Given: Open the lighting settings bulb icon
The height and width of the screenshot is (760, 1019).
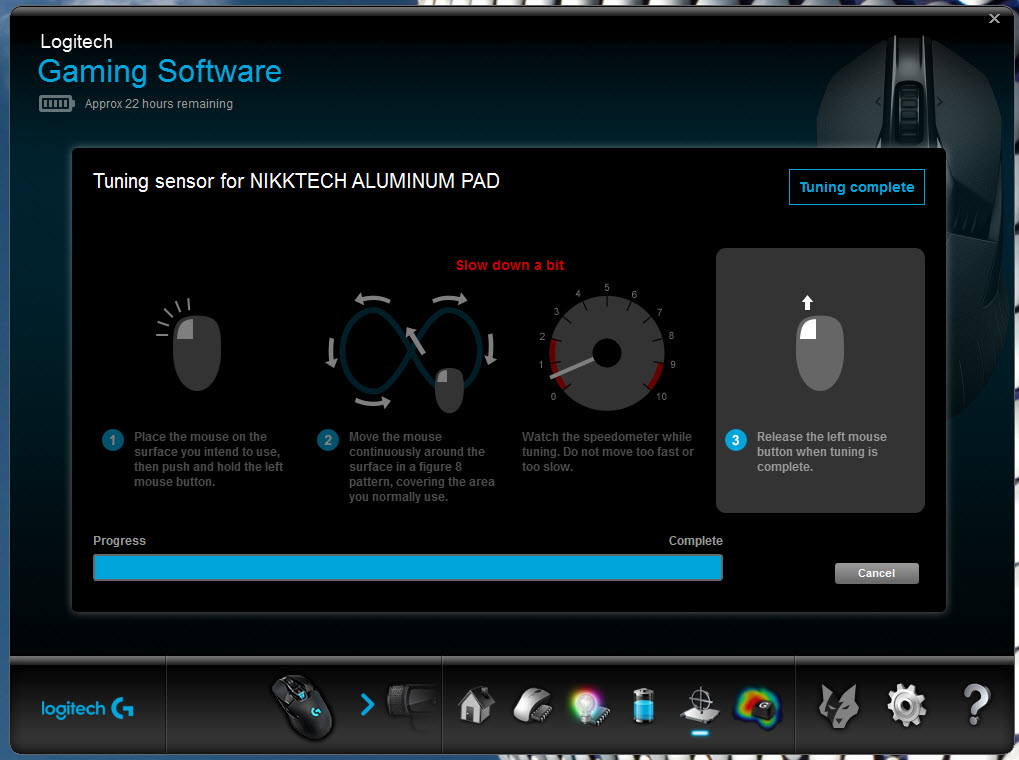Looking at the screenshot, I should click(x=589, y=707).
